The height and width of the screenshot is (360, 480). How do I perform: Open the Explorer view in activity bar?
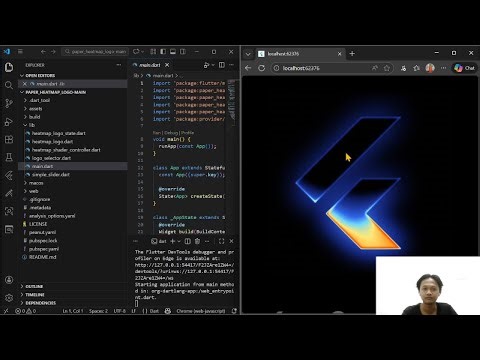click(x=9, y=67)
